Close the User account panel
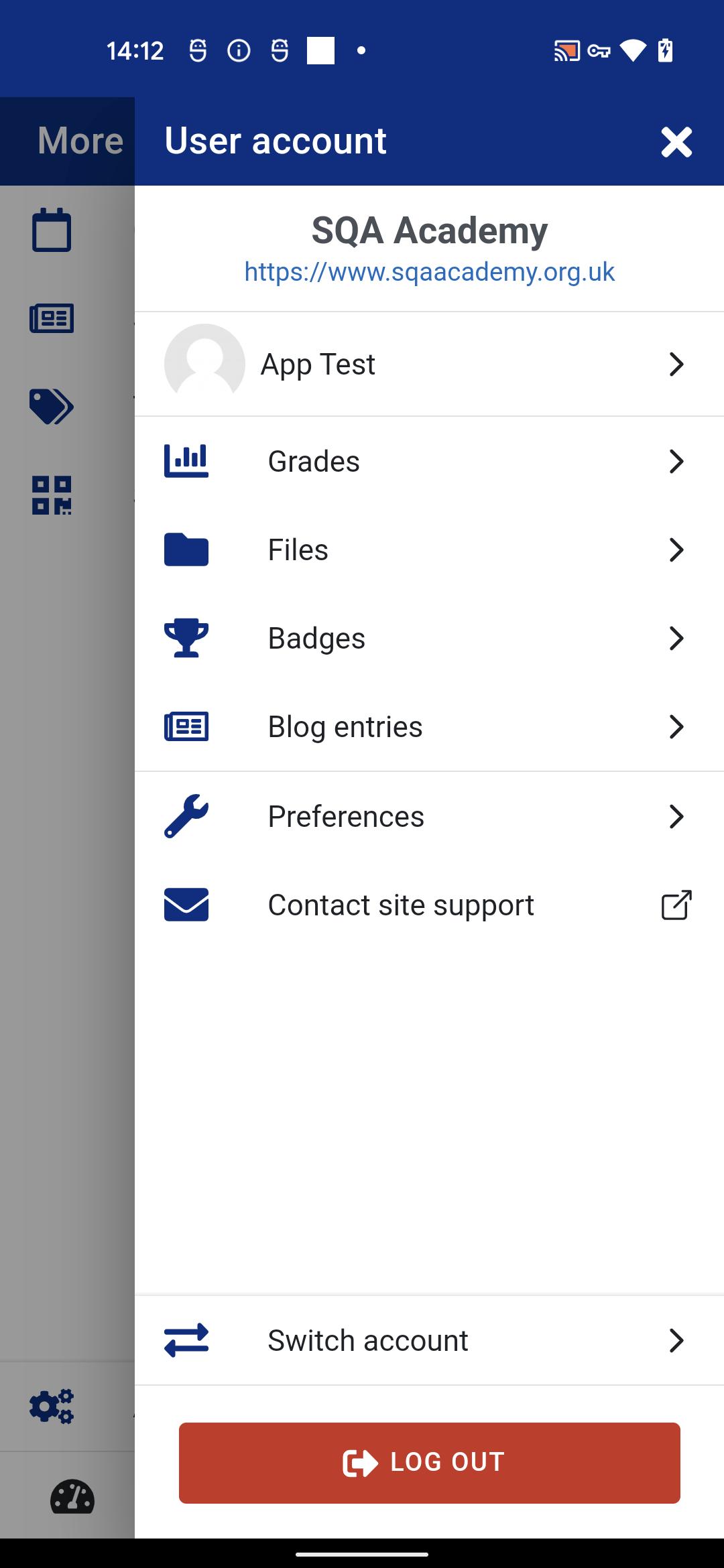The image size is (724, 1568). click(x=676, y=141)
